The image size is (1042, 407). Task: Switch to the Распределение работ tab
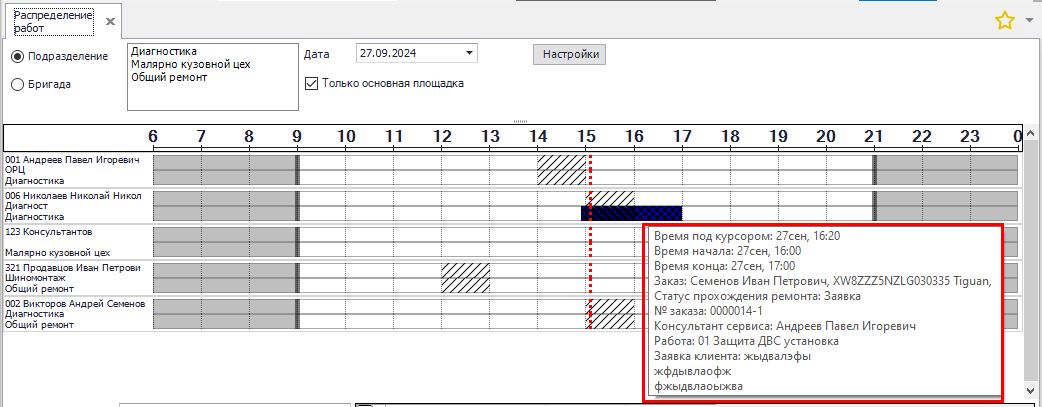tap(50, 21)
